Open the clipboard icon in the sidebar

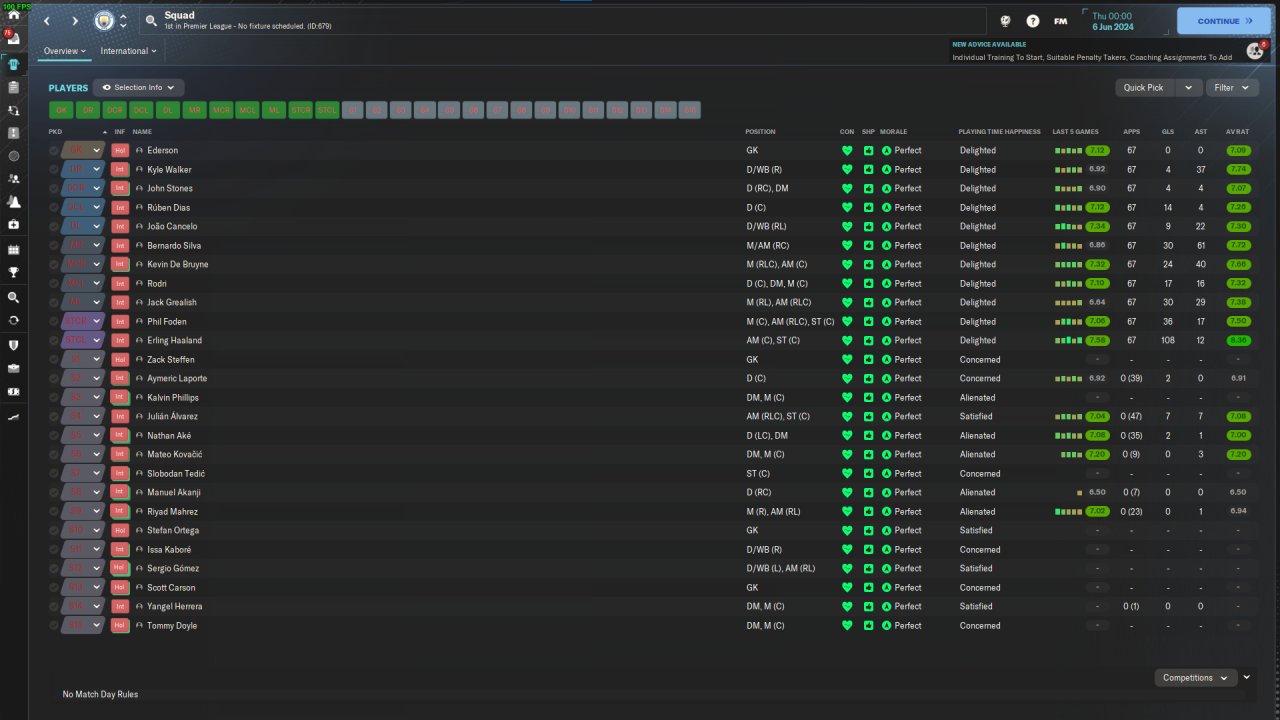[14, 87]
